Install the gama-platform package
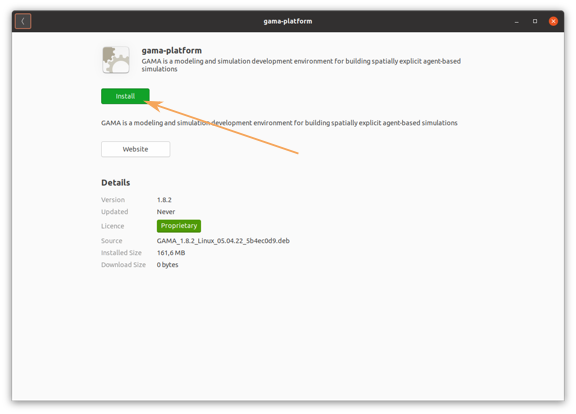This screenshot has height=414, width=576. pos(125,96)
